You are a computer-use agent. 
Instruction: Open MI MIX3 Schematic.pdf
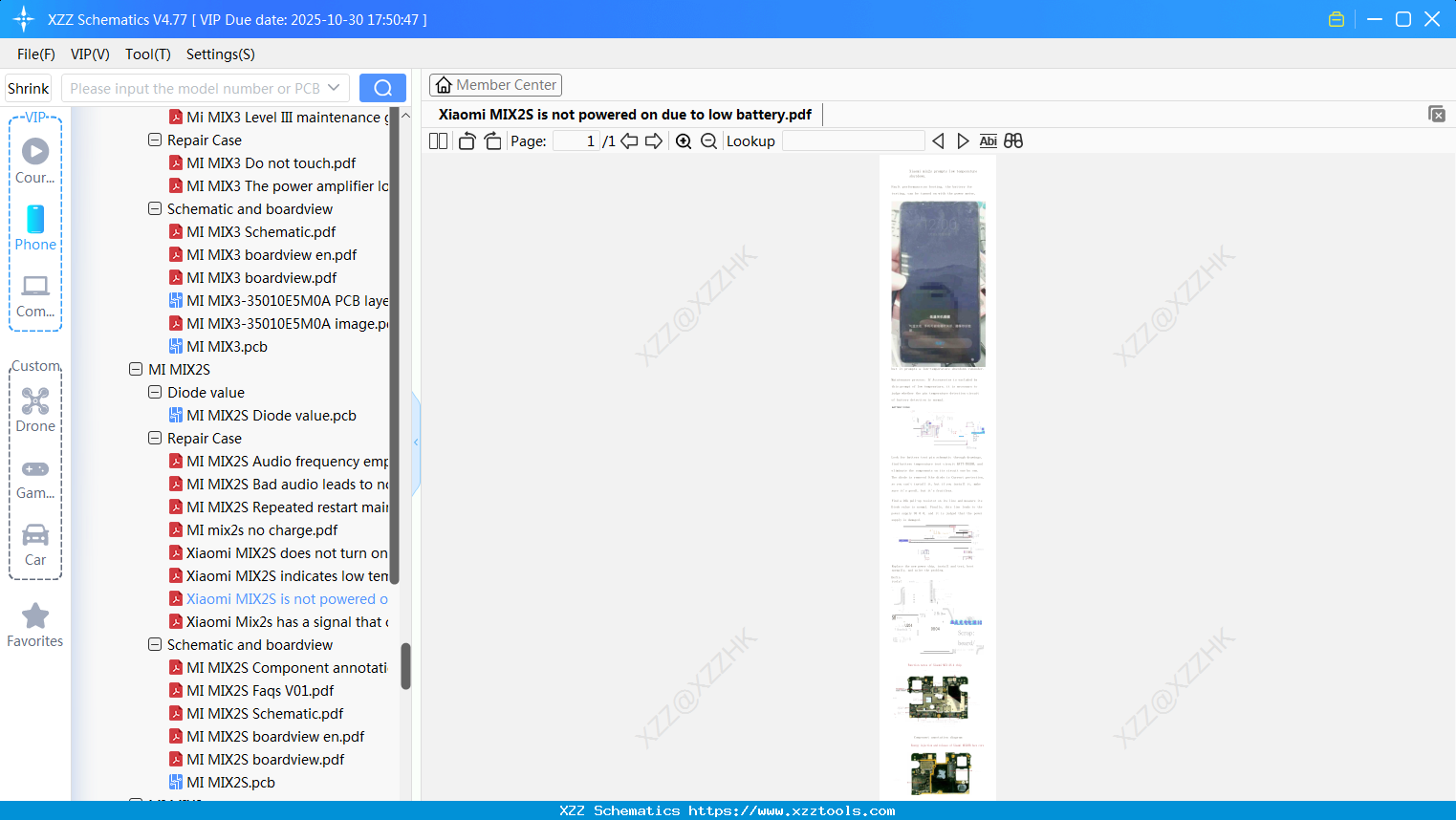click(261, 231)
